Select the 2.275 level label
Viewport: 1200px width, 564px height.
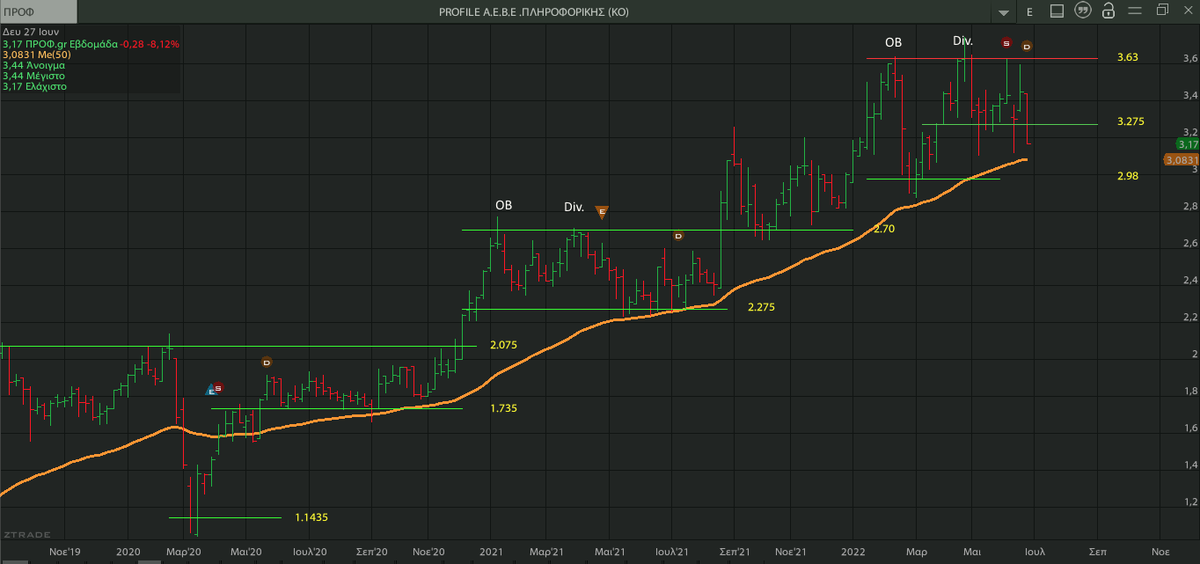click(761, 308)
